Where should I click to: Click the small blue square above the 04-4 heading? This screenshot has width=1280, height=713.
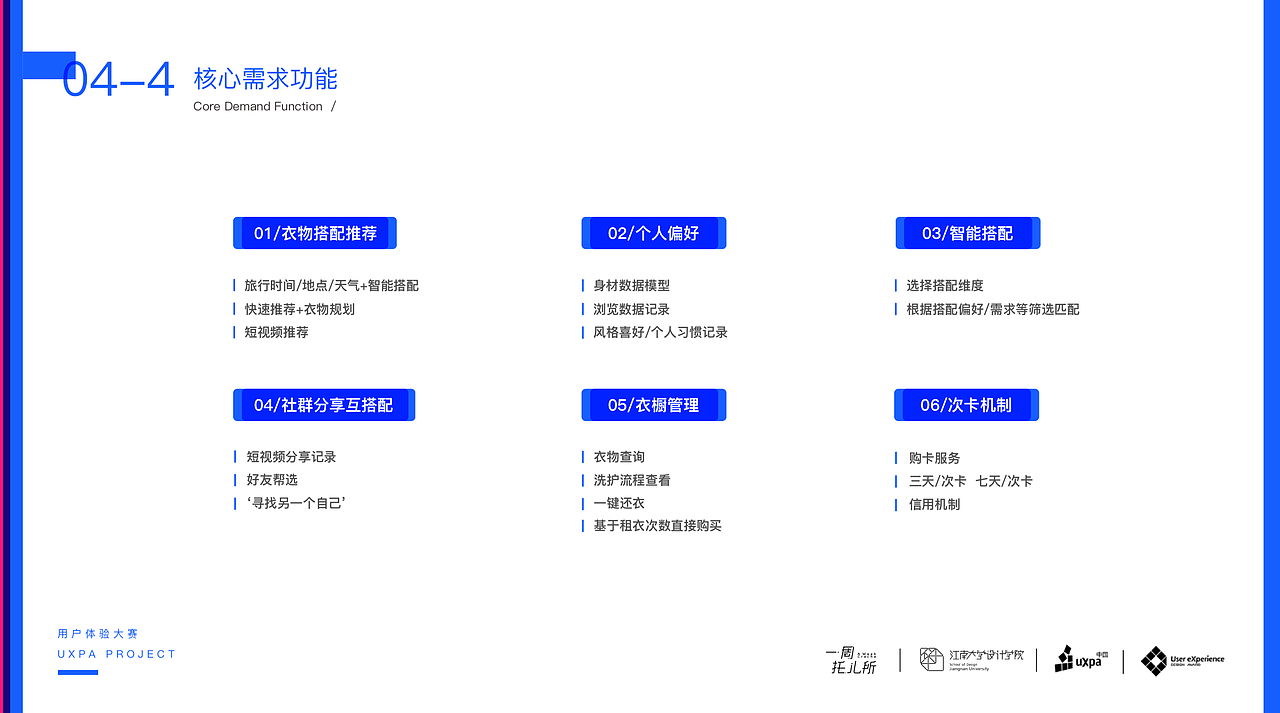click(x=48, y=64)
